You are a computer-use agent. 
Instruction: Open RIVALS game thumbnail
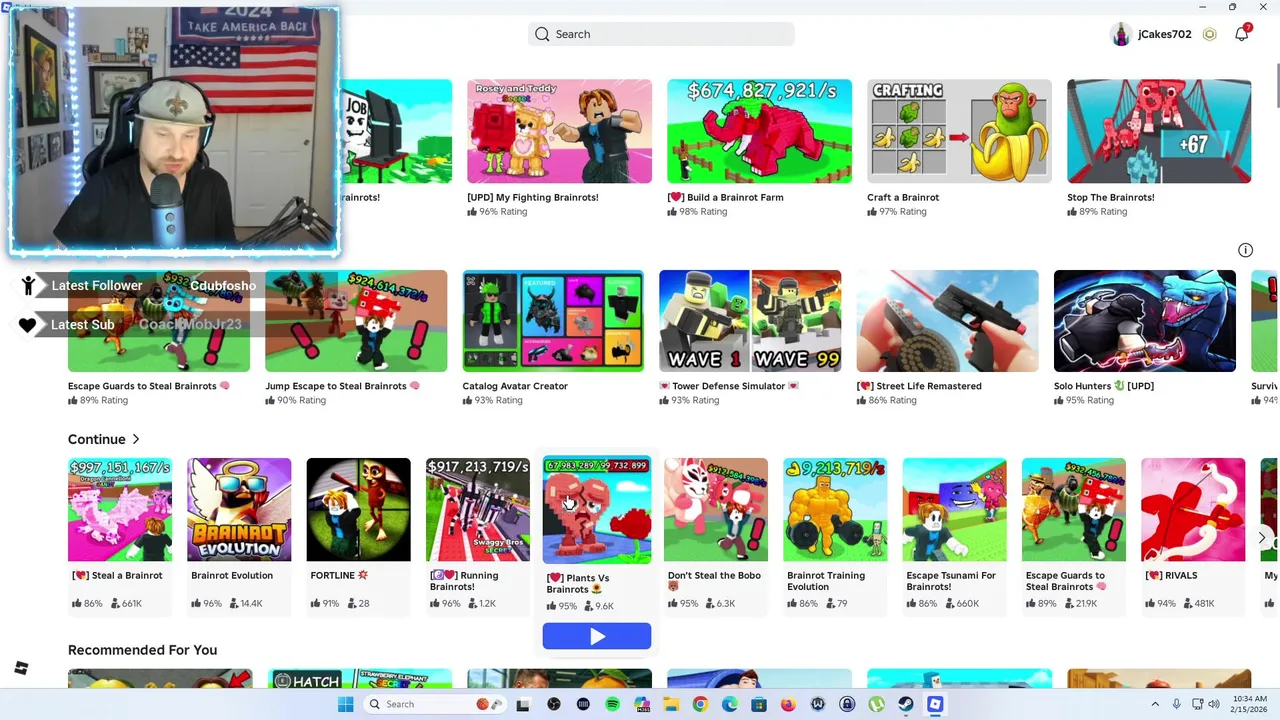coord(1193,510)
